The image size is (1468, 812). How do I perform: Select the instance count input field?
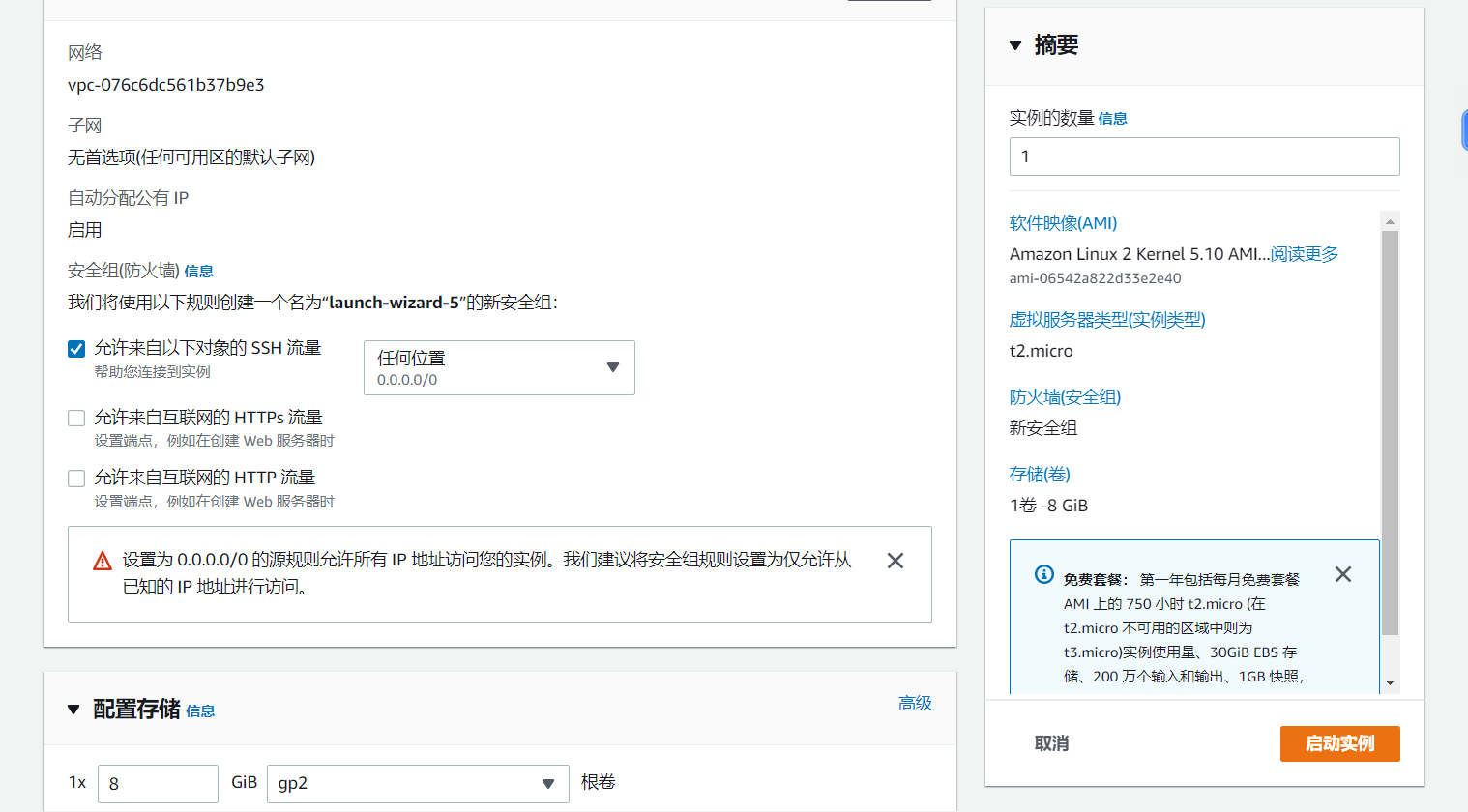(x=1204, y=156)
